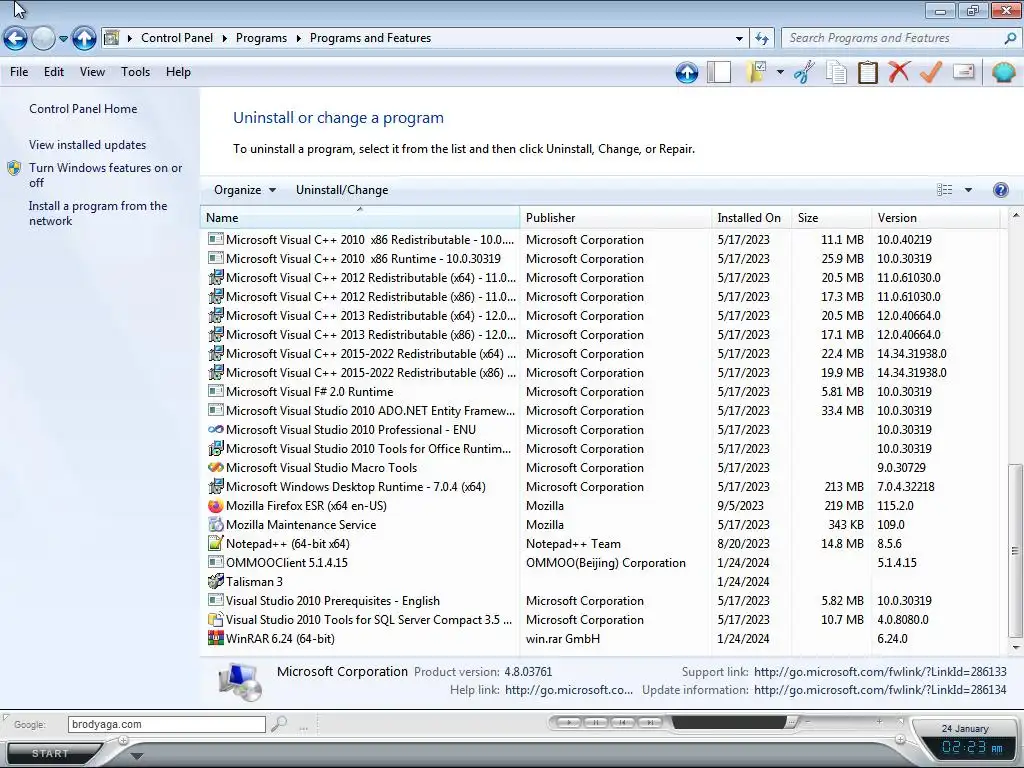Open the Tools menu
Image resolution: width=1024 pixels, height=768 pixels.
click(135, 72)
